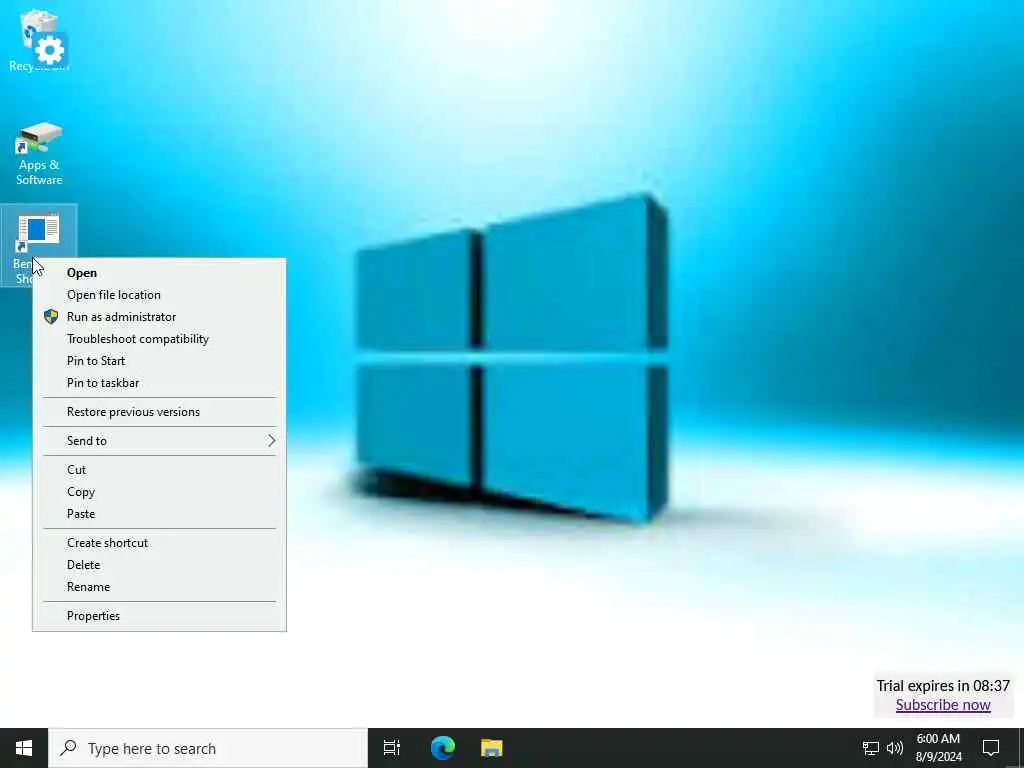This screenshot has height=768, width=1024.
Task: Open Task View from the taskbar
Action: click(392, 748)
